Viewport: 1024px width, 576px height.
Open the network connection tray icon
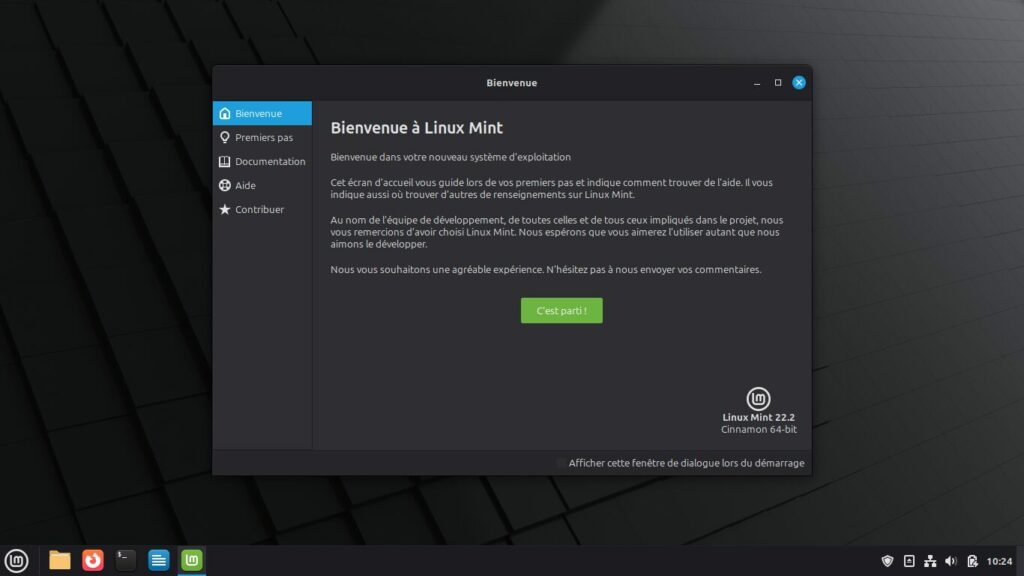pos(930,561)
